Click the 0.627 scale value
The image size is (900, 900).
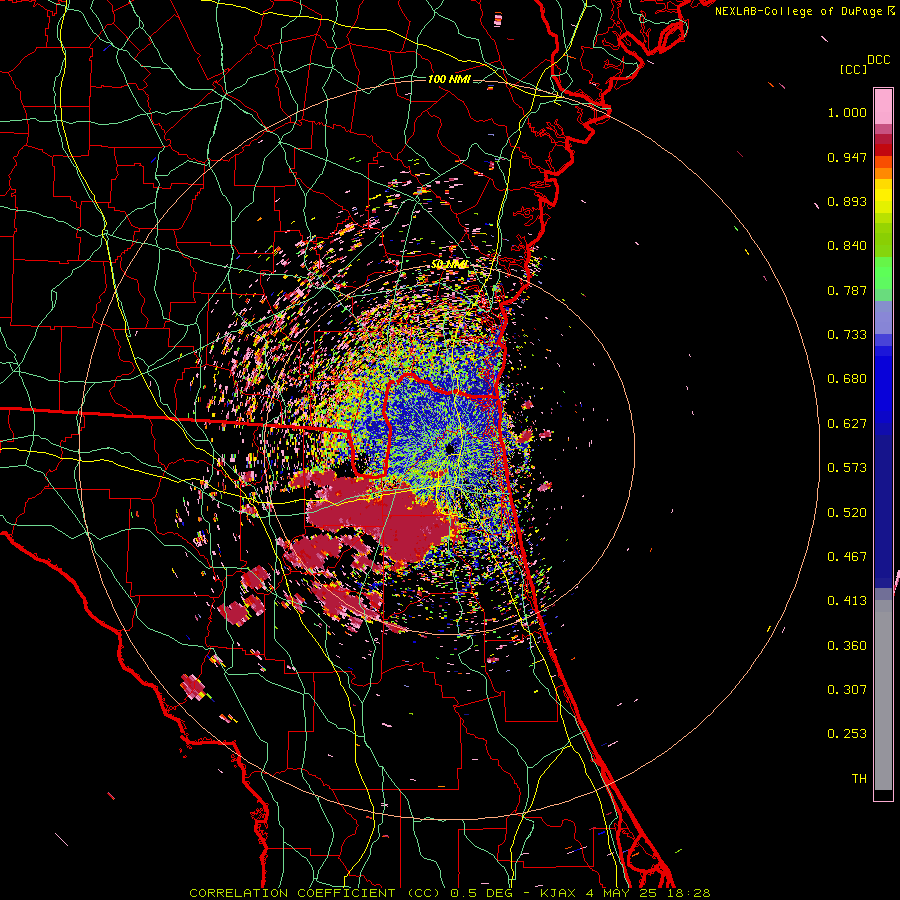point(847,424)
